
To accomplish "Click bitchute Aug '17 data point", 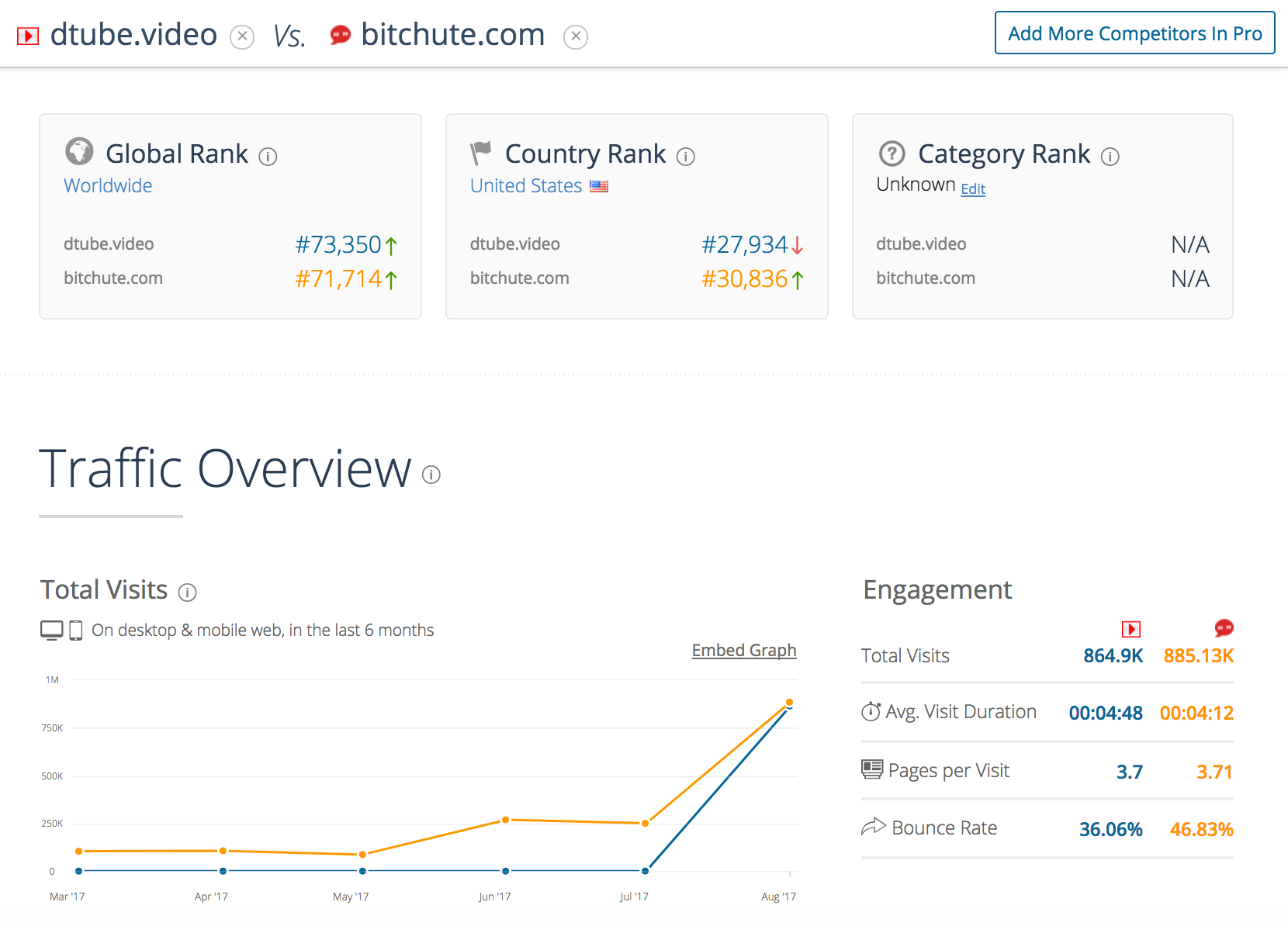I will (x=789, y=702).
